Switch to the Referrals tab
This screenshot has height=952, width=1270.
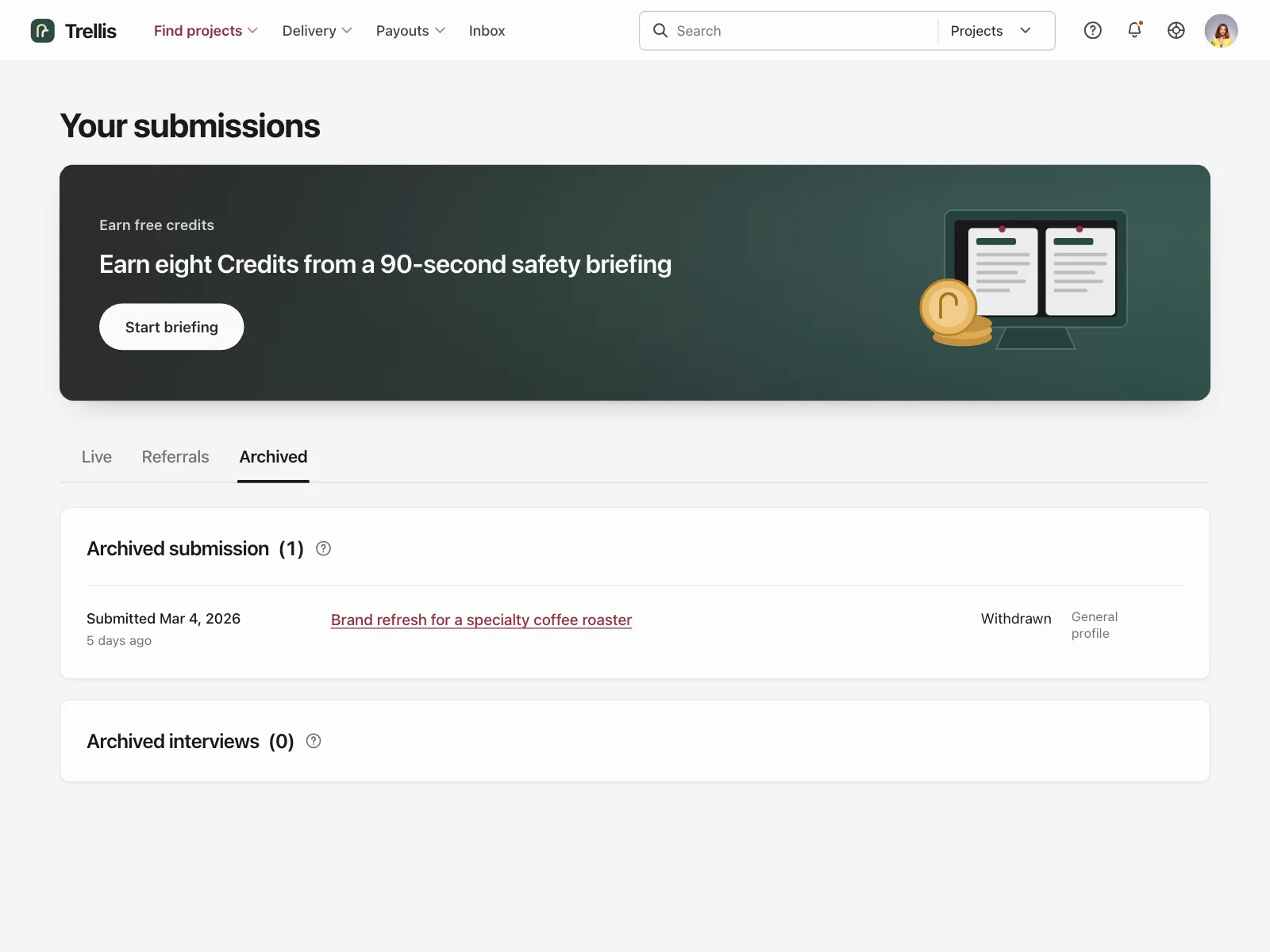pos(175,457)
